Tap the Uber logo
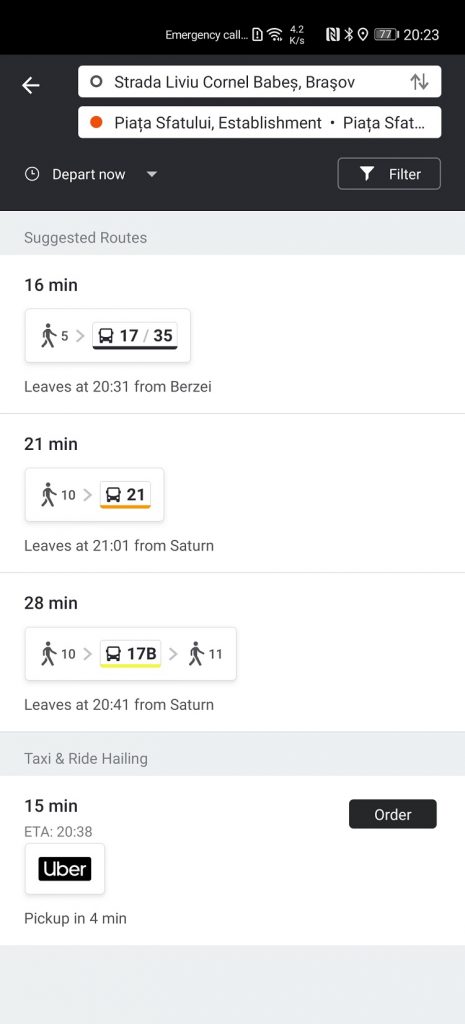 (65, 869)
